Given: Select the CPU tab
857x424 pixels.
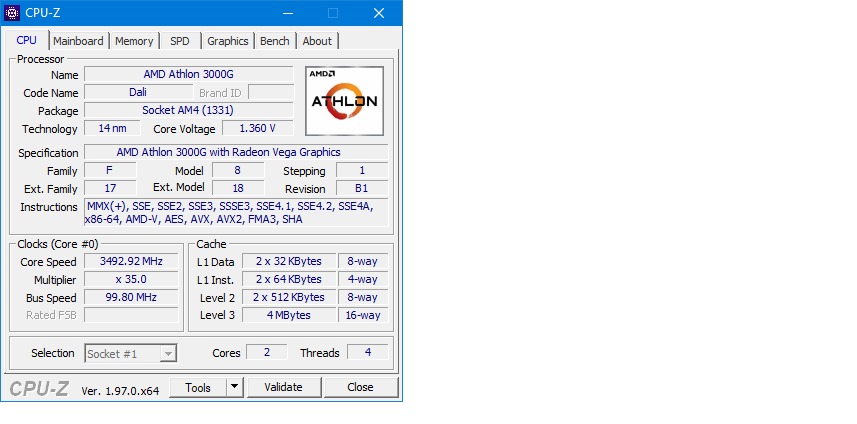Looking at the screenshot, I should click(x=27, y=40).
